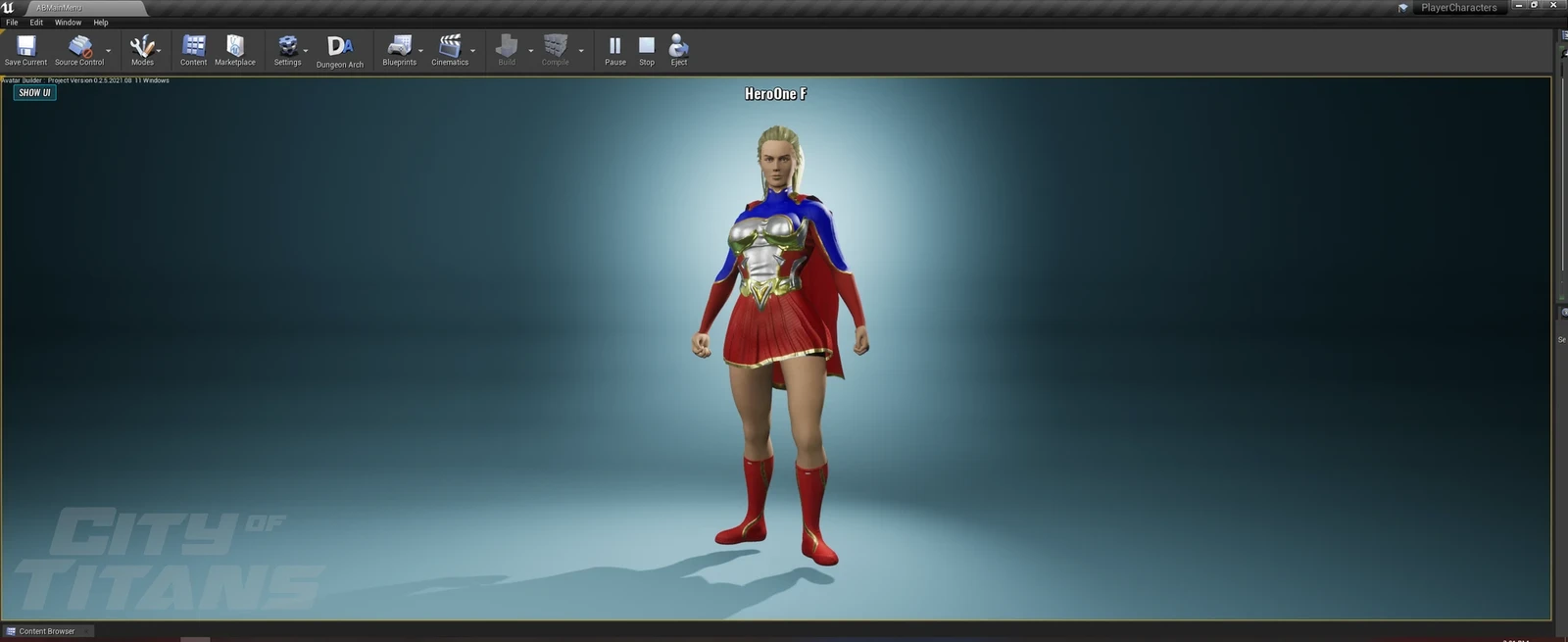The width and height of the screenshot is (1568, 642).
Task: Pause the running play session
Action: (x=614, y=50)
